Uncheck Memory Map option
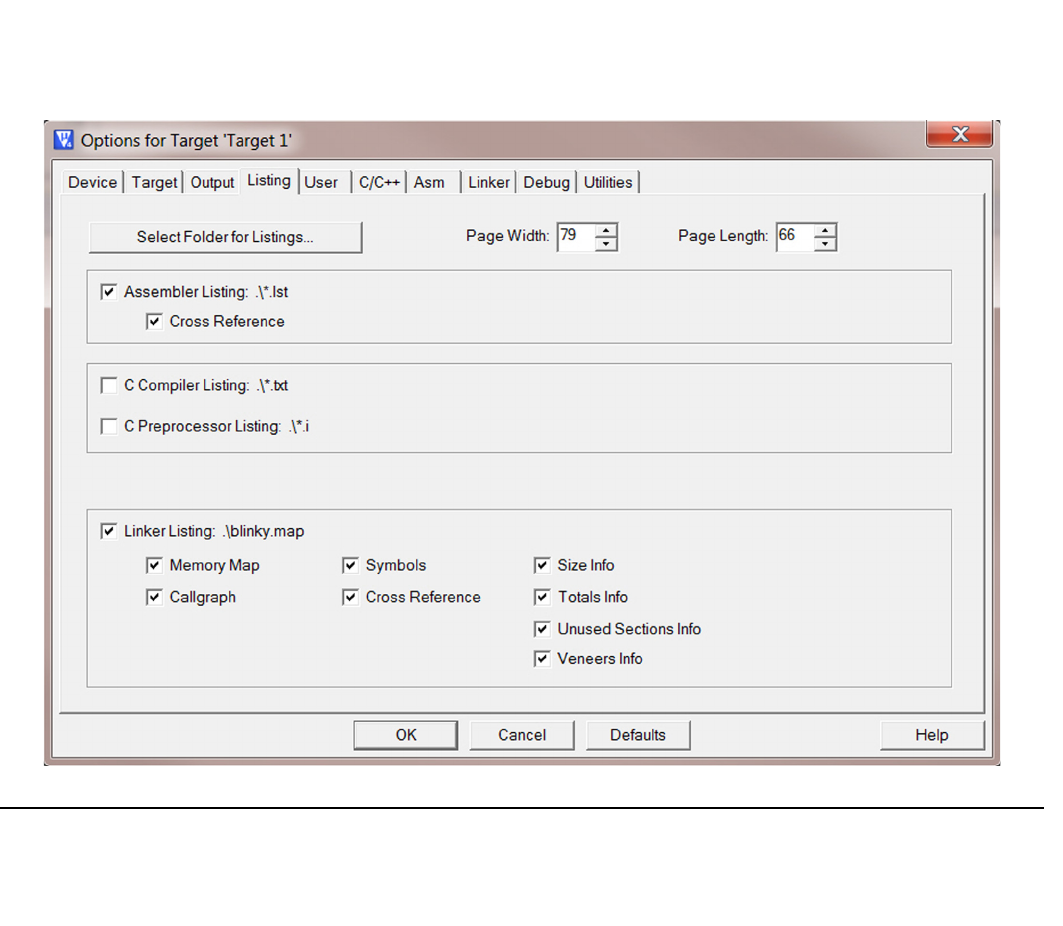This screenshot has width=1063, height=926. [x=154, y=565]
